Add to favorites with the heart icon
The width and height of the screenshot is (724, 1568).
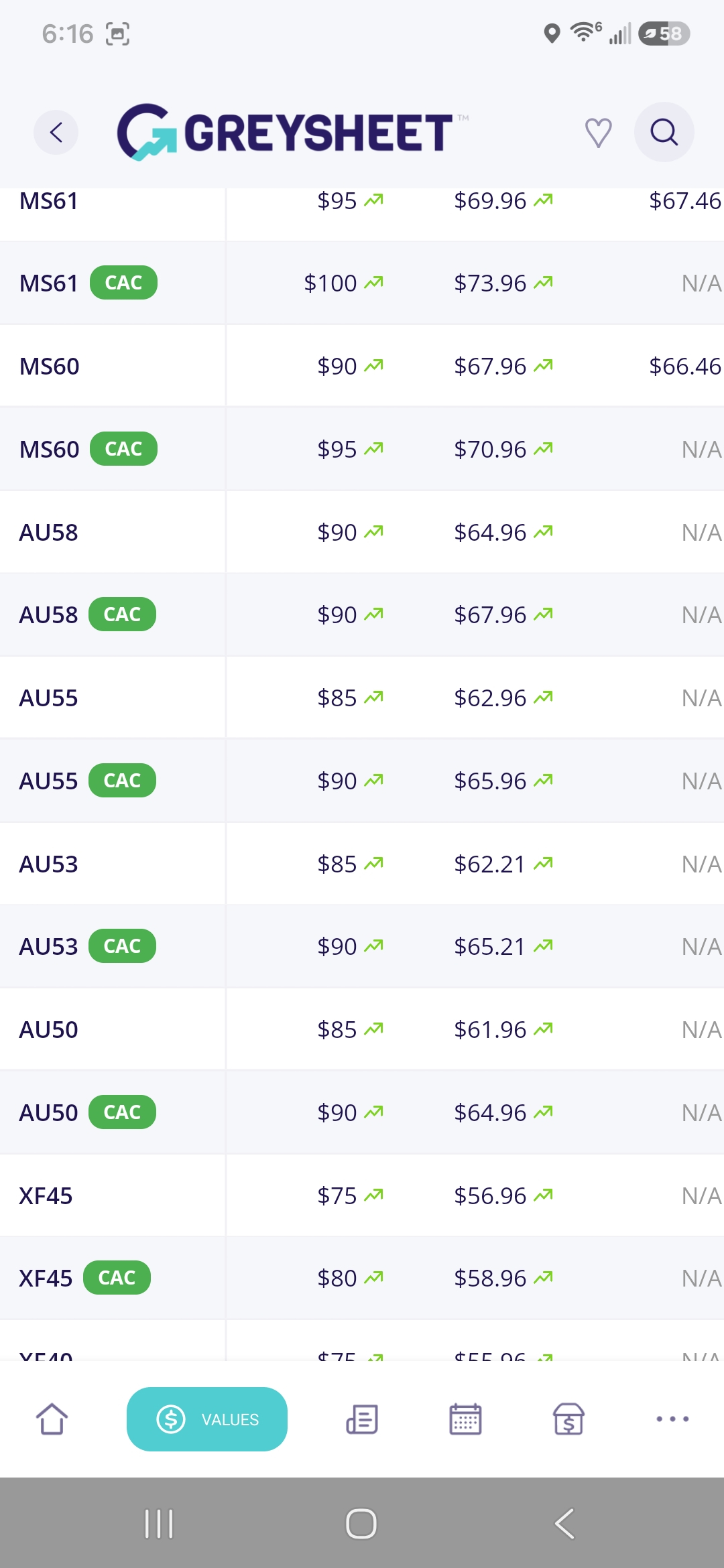tap(598, 132)
